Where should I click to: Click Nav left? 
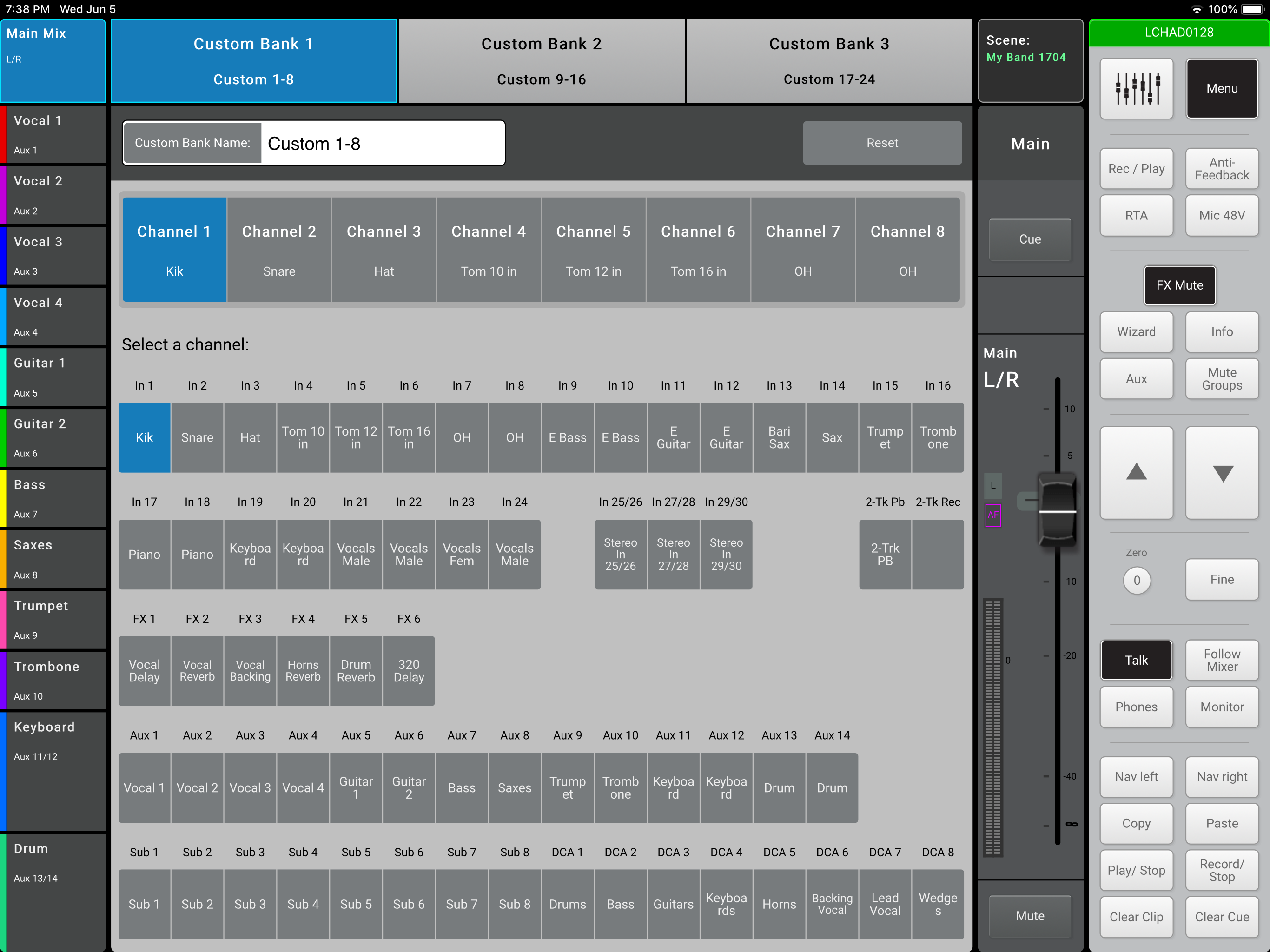pyautogui.click(x=1136, y=777)
